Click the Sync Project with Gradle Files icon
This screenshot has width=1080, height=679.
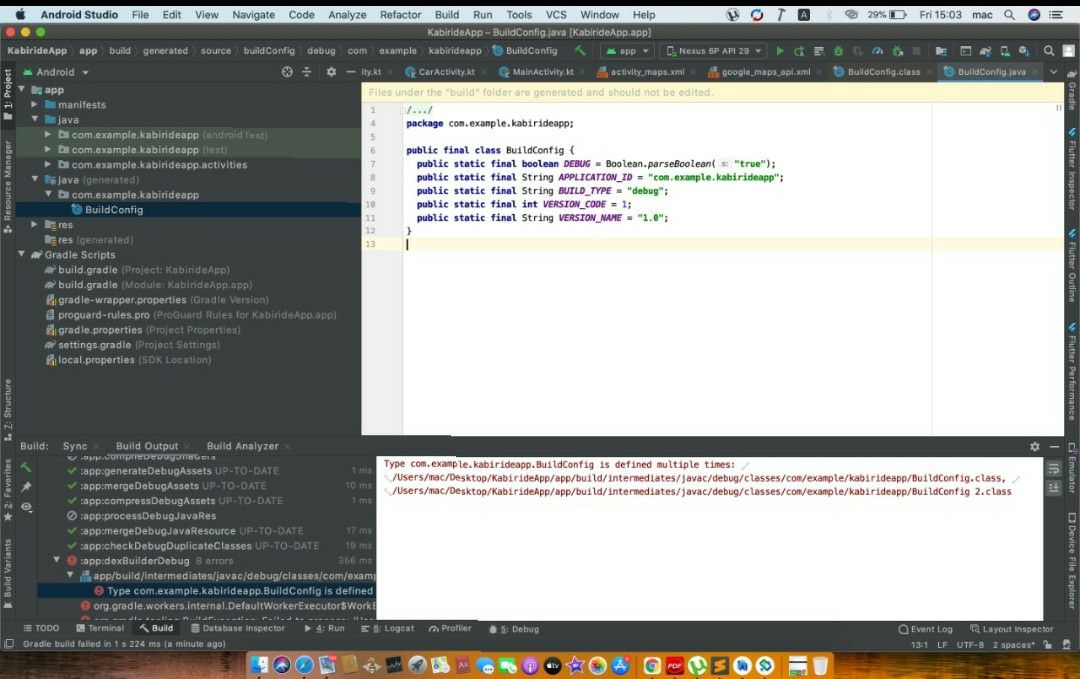click(986, 51)
